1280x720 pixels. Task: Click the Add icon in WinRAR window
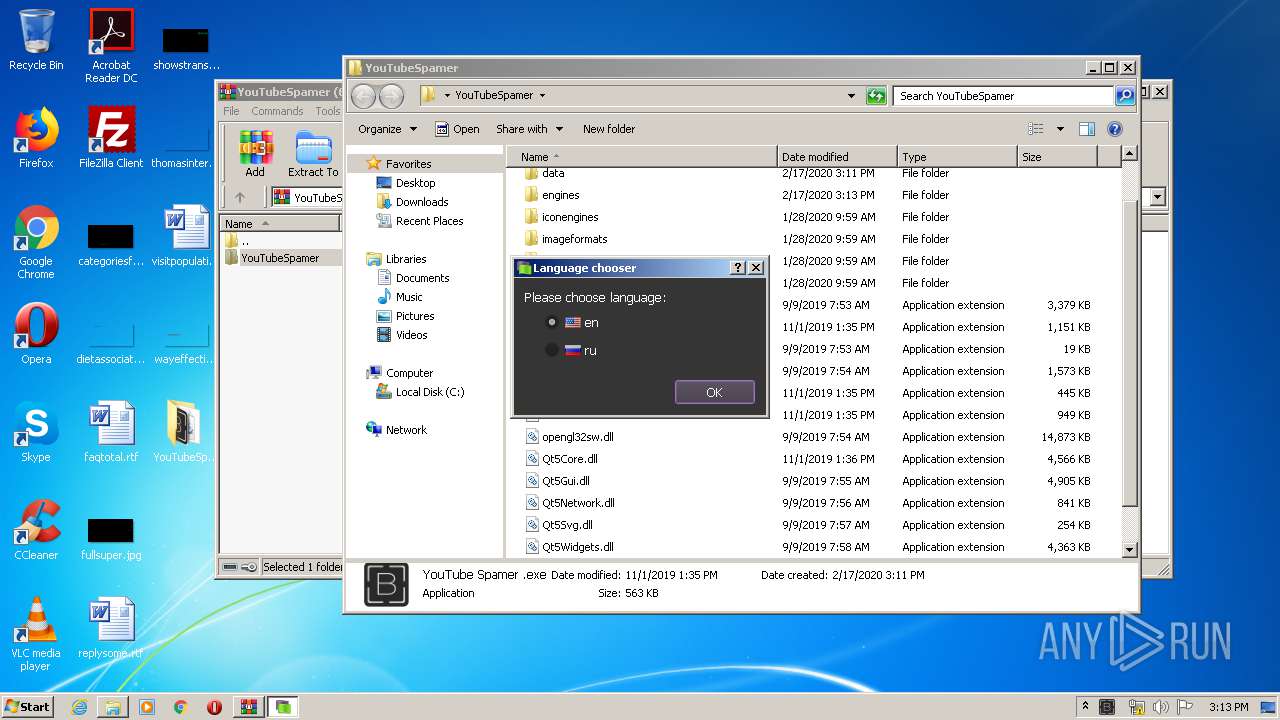(x=256, y=154)
